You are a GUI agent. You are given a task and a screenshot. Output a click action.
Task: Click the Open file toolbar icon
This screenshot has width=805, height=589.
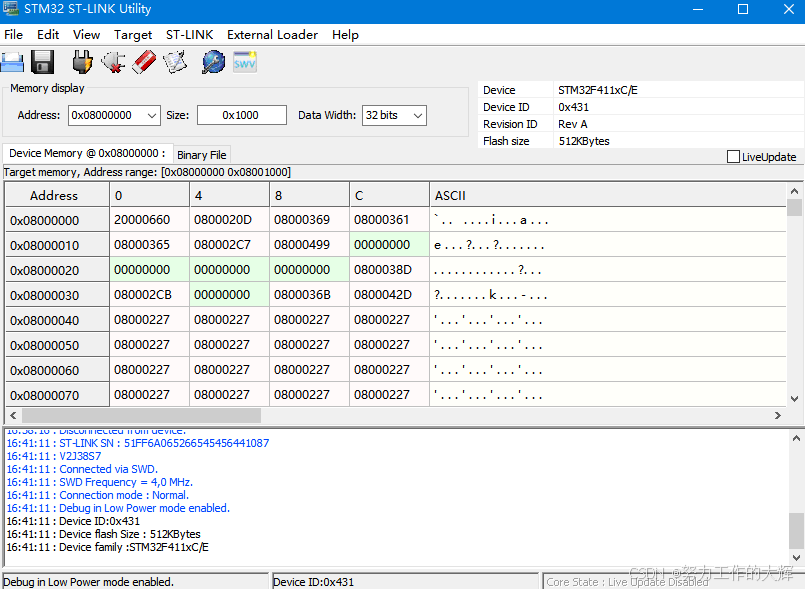(x=12, y=62)
